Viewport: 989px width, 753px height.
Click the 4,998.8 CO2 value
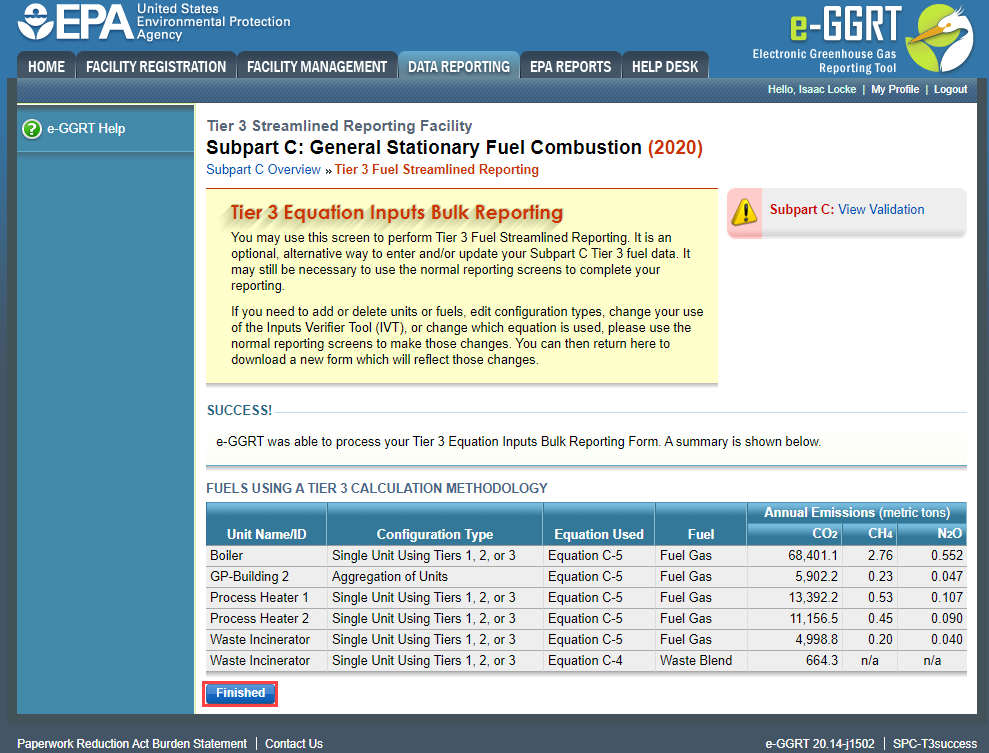(816, 639)
